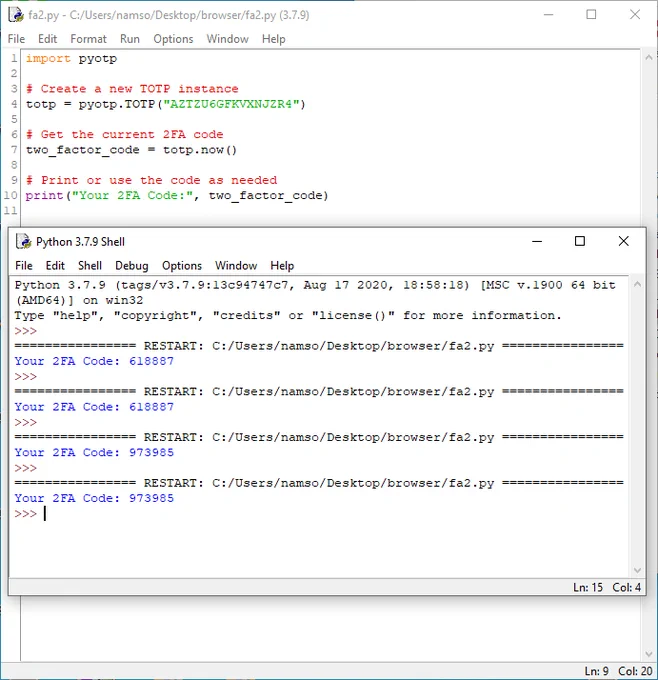Open File menu in Python Shell window
The width and height of the screenshot is (658, 680).
pyautogui.click(x=23, y=265)
